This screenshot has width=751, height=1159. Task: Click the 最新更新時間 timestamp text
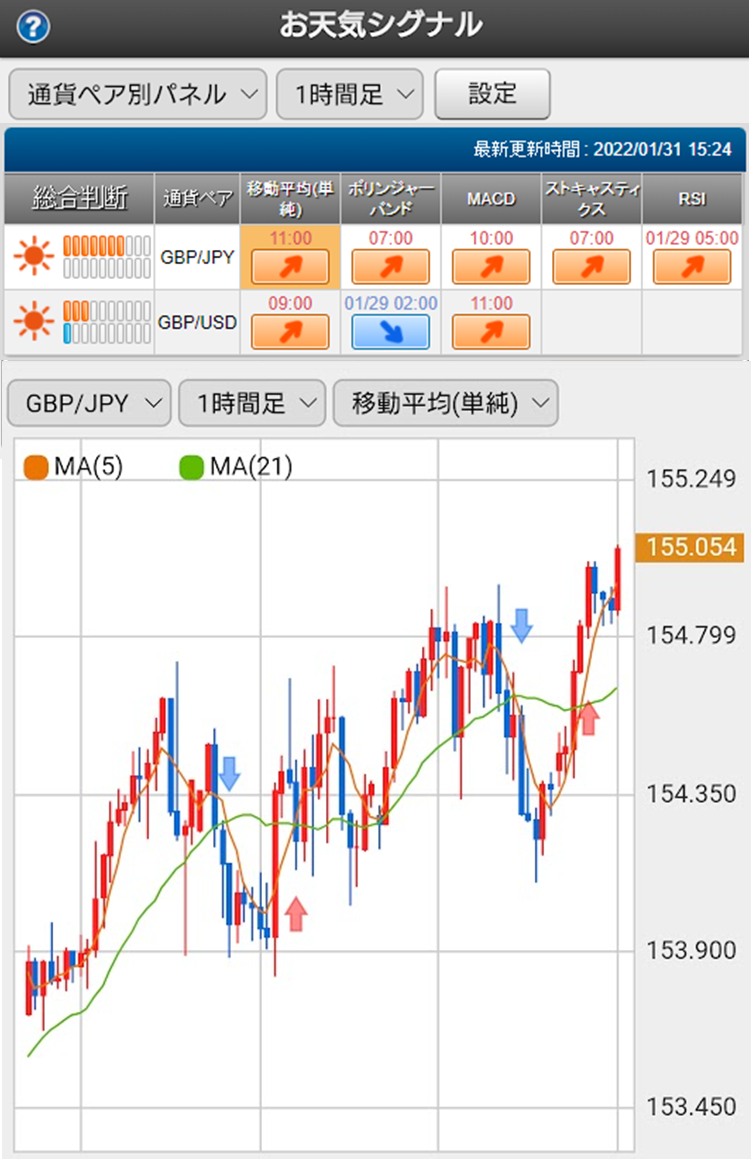[x=602, y=149]
